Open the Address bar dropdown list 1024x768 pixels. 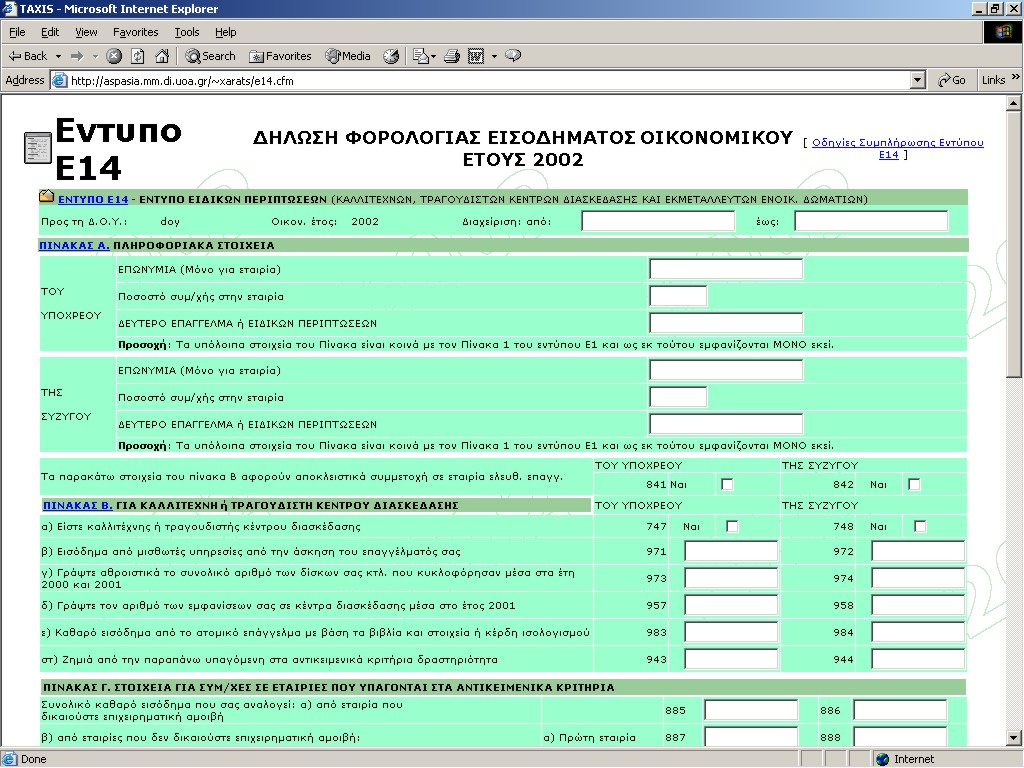pyautogui.click(x=918, y=80)
